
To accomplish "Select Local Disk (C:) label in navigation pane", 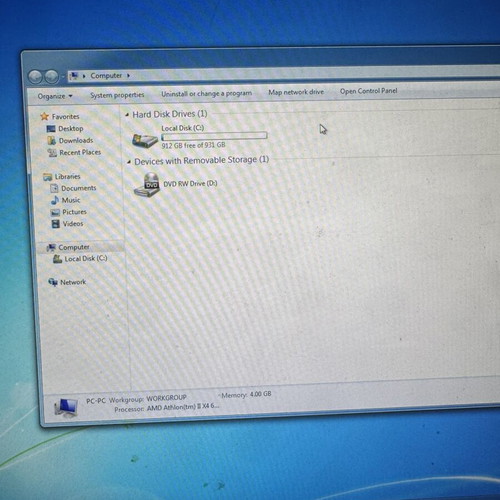I will 86,259.
